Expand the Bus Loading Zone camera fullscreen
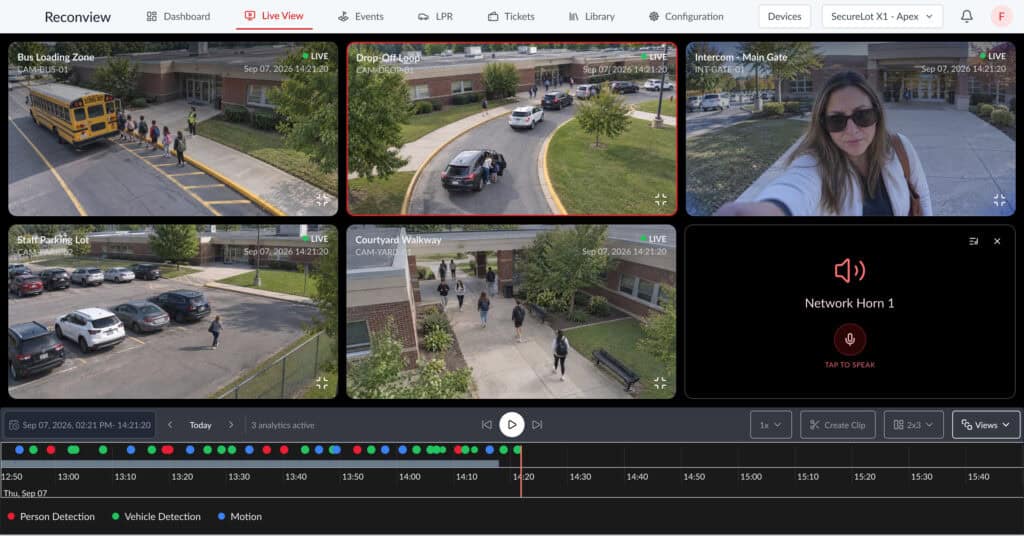 (322, 200)
